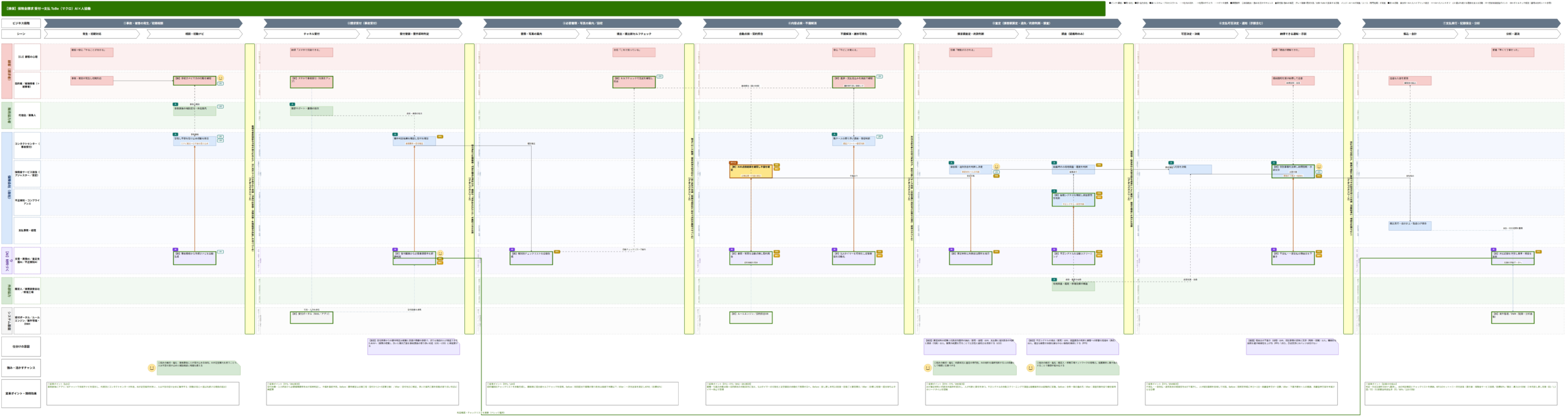Image resolution: width=1568 pixels, height=417 pixels.
Task: Click the smiley beside the 損害額・過失割合 decision box
Action: (997, 167)
